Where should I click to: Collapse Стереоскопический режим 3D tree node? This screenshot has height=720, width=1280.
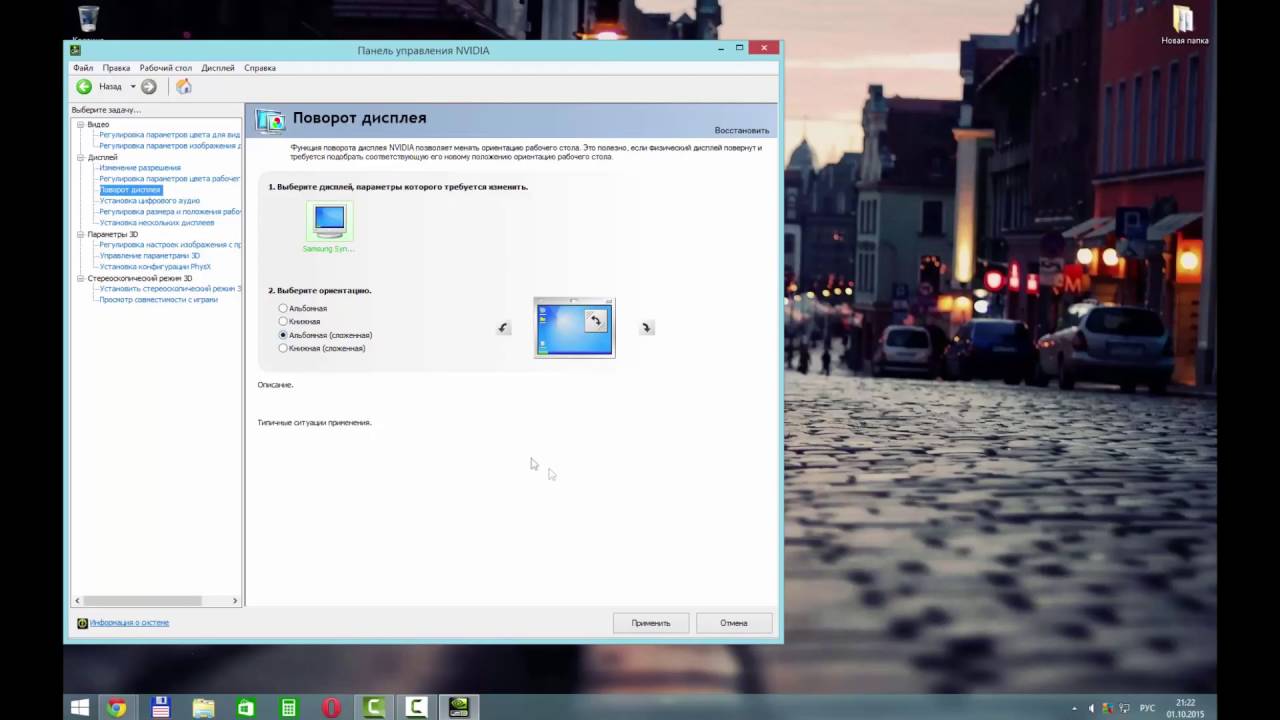(81, 279)
